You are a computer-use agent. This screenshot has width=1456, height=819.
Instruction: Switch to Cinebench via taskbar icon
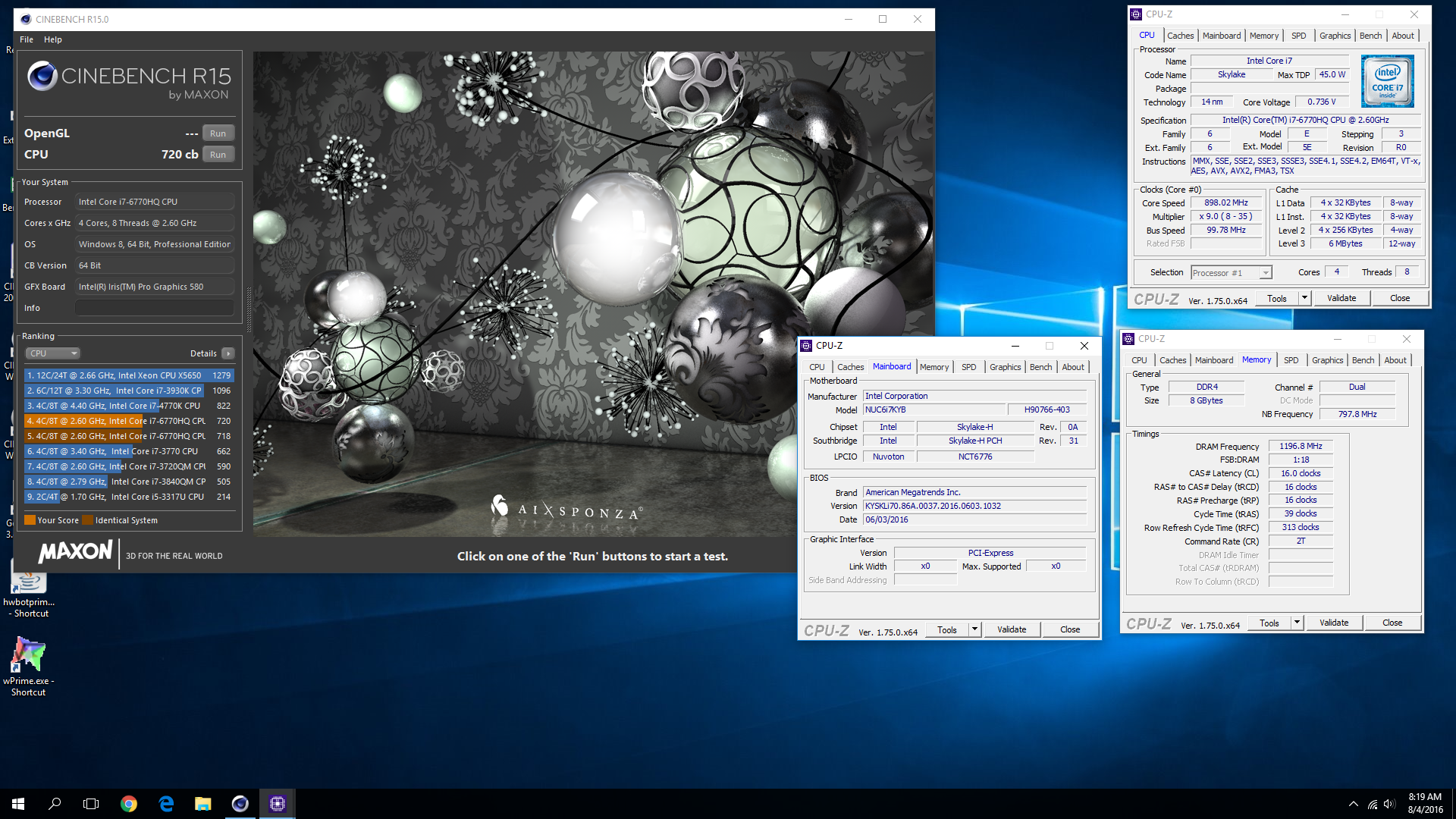tap(240, 804)
